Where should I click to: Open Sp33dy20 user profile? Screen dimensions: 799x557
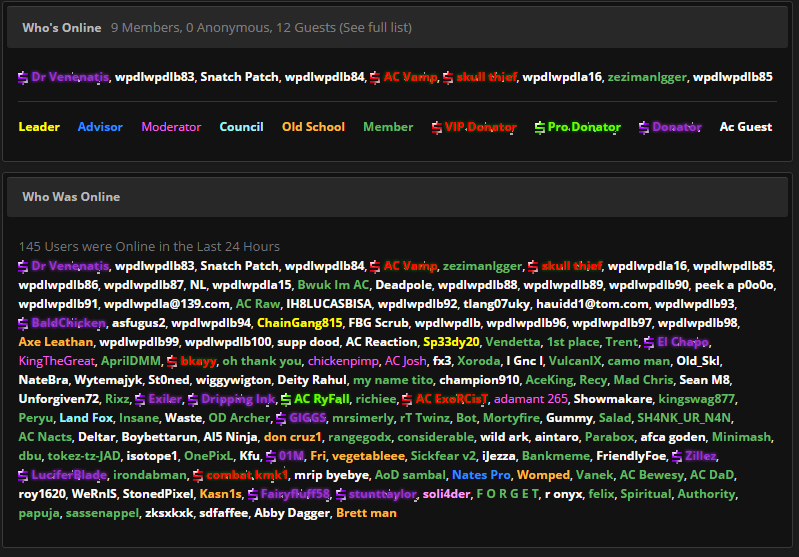tap(451, 342)
